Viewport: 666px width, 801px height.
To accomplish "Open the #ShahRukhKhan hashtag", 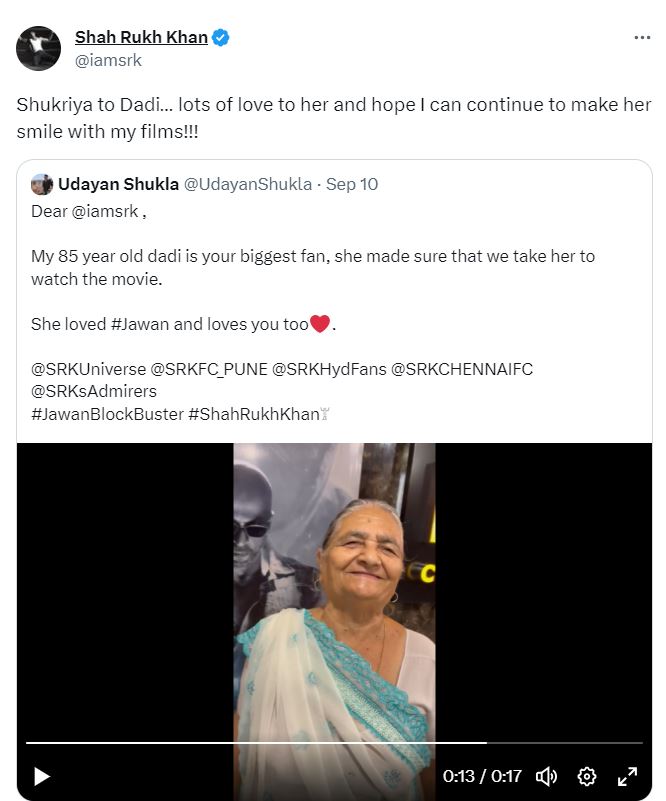I will pos(251,413).
